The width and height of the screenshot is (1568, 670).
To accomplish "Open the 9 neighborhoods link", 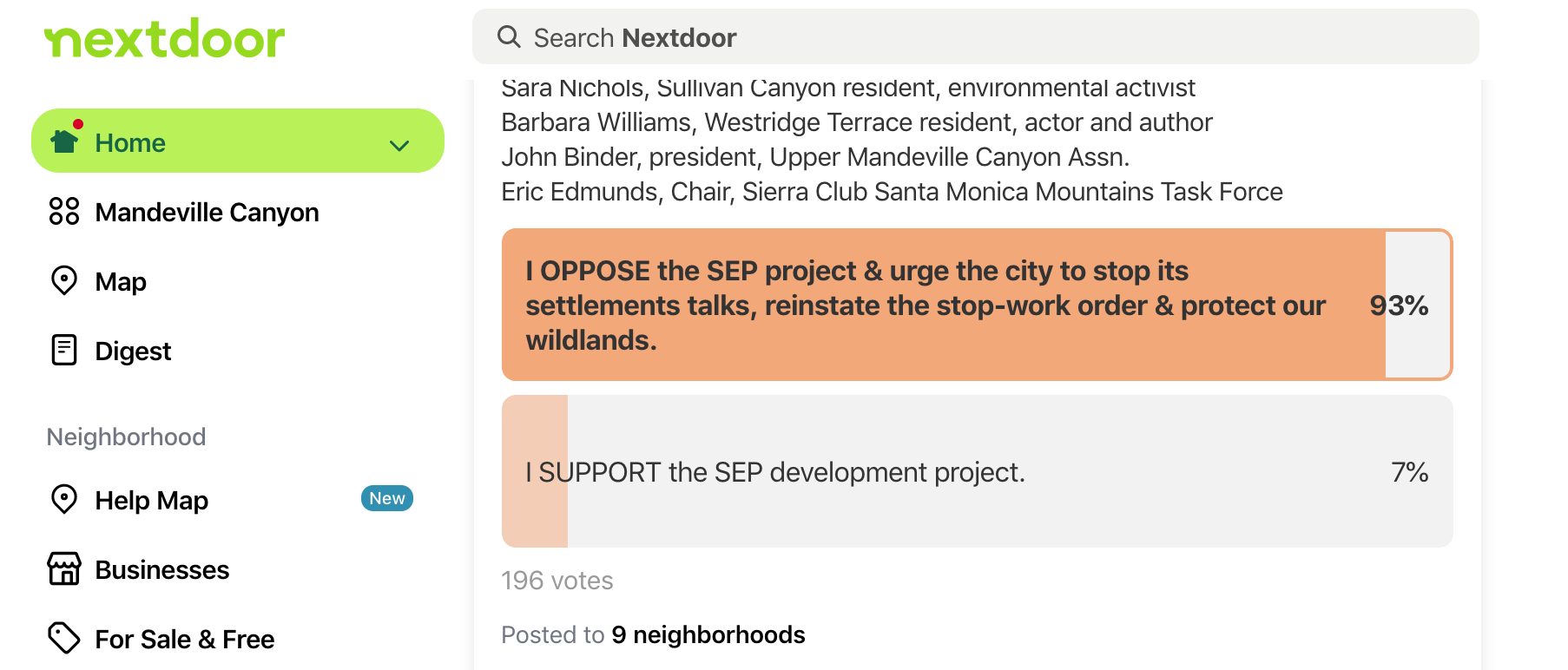I will pos(708,634).
